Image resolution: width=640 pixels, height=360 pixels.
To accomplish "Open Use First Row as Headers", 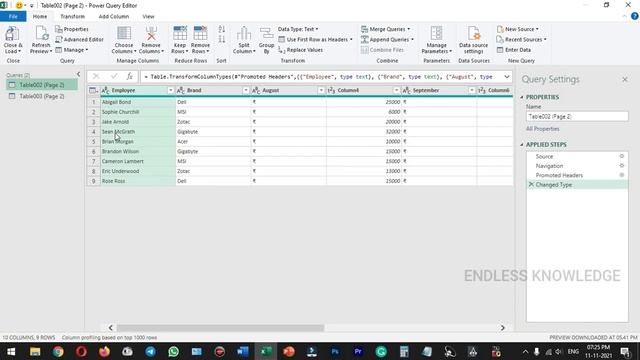I will [316, 40].
